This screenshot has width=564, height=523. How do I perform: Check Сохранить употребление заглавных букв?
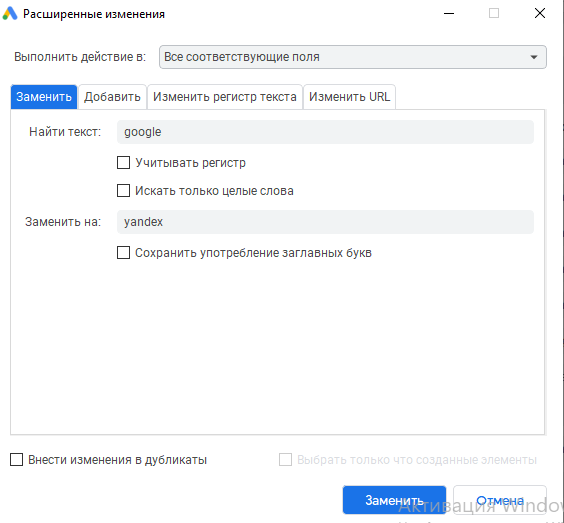coord(123,253)
